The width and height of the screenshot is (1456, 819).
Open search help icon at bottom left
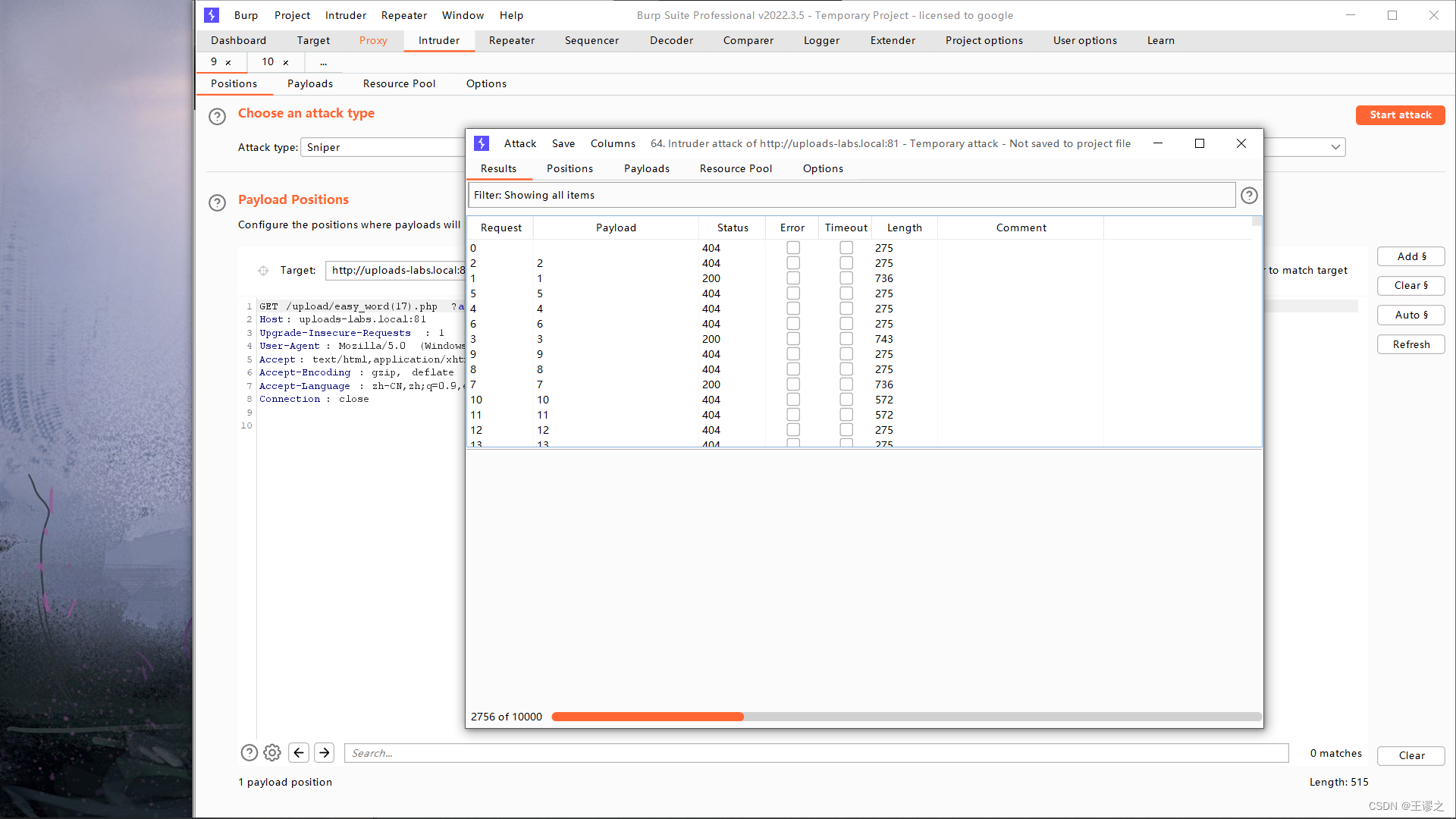click(249, 752)
